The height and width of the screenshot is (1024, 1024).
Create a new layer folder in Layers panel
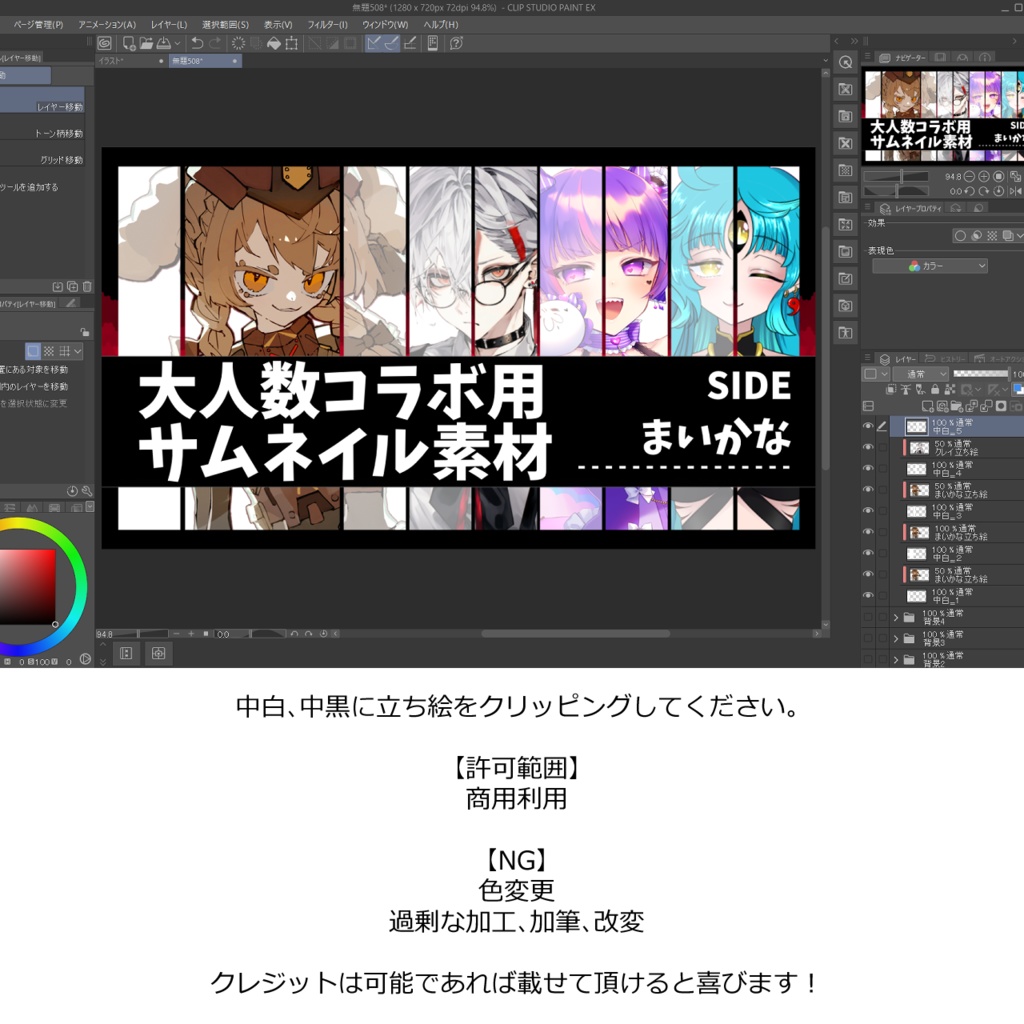click(x=958, y=407)
